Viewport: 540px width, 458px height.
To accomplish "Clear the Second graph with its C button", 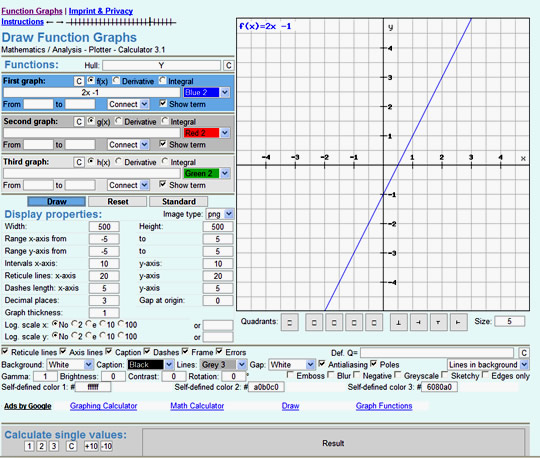I will click(x=79, y=122).
